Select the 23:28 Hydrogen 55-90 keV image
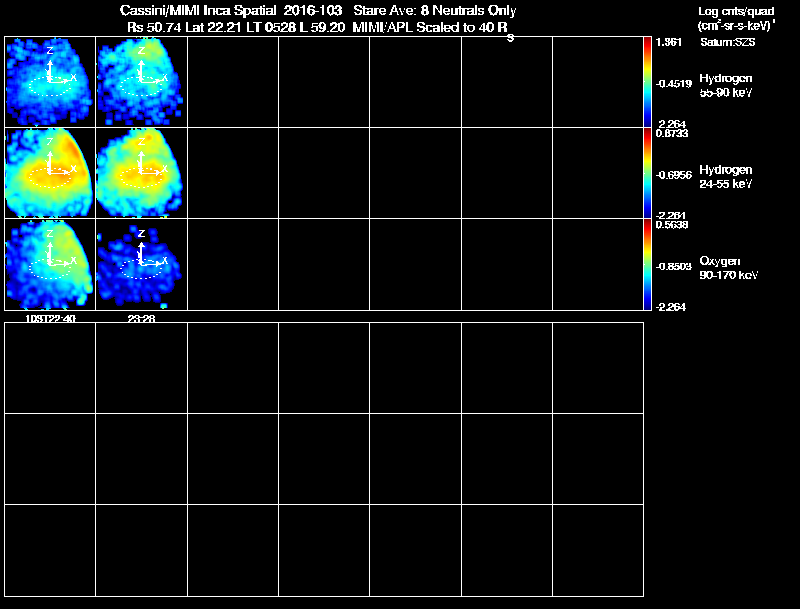The height and width of the screenshot is (609, 800). click(141, 82)
